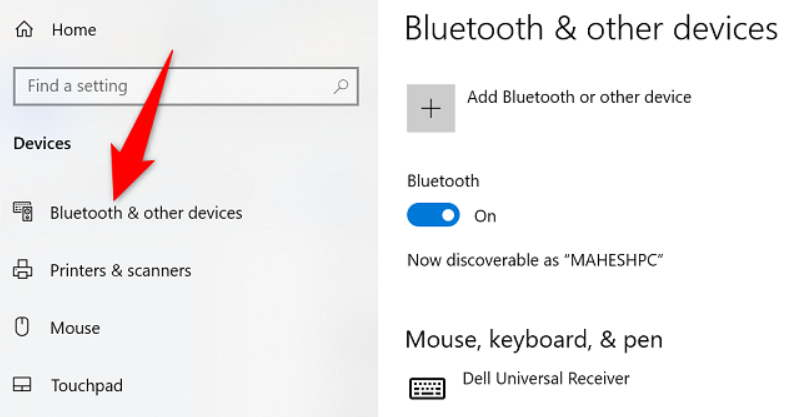Open the Printers & scanners page
Screen dimensions: 807x417
click(x=120, y=270)
